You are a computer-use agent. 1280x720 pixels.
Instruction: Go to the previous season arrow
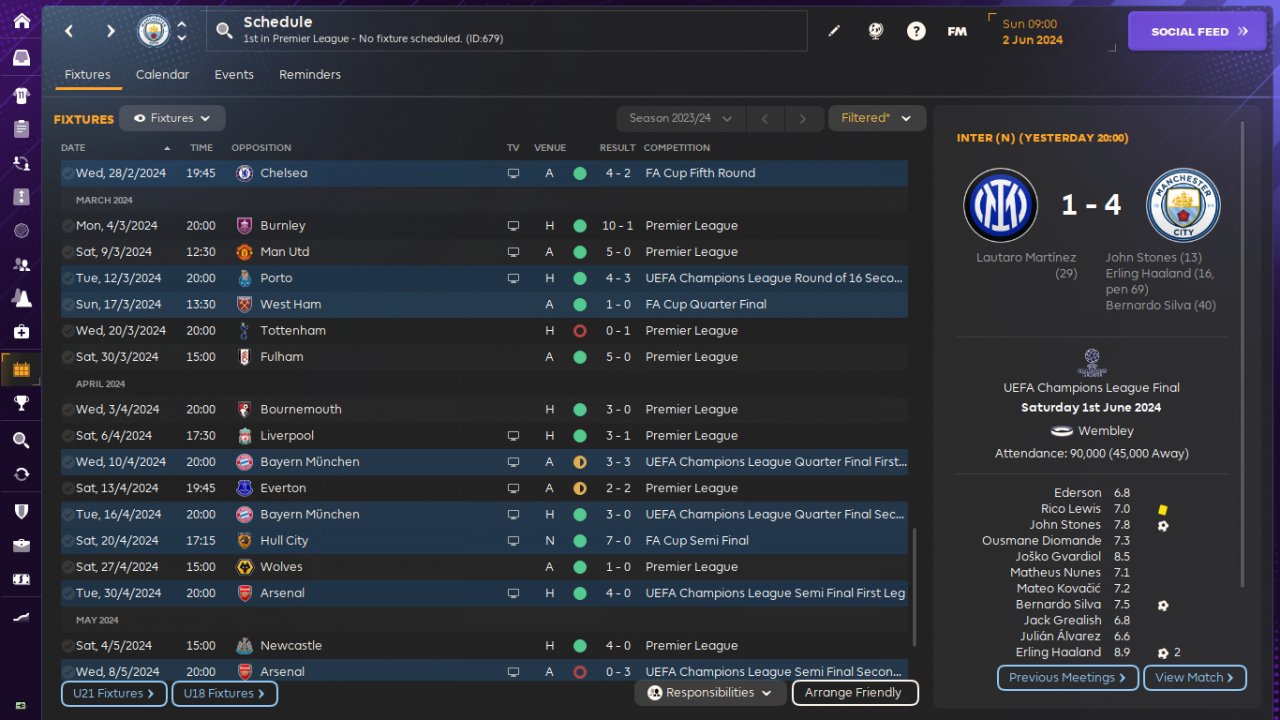click(765, 118)
